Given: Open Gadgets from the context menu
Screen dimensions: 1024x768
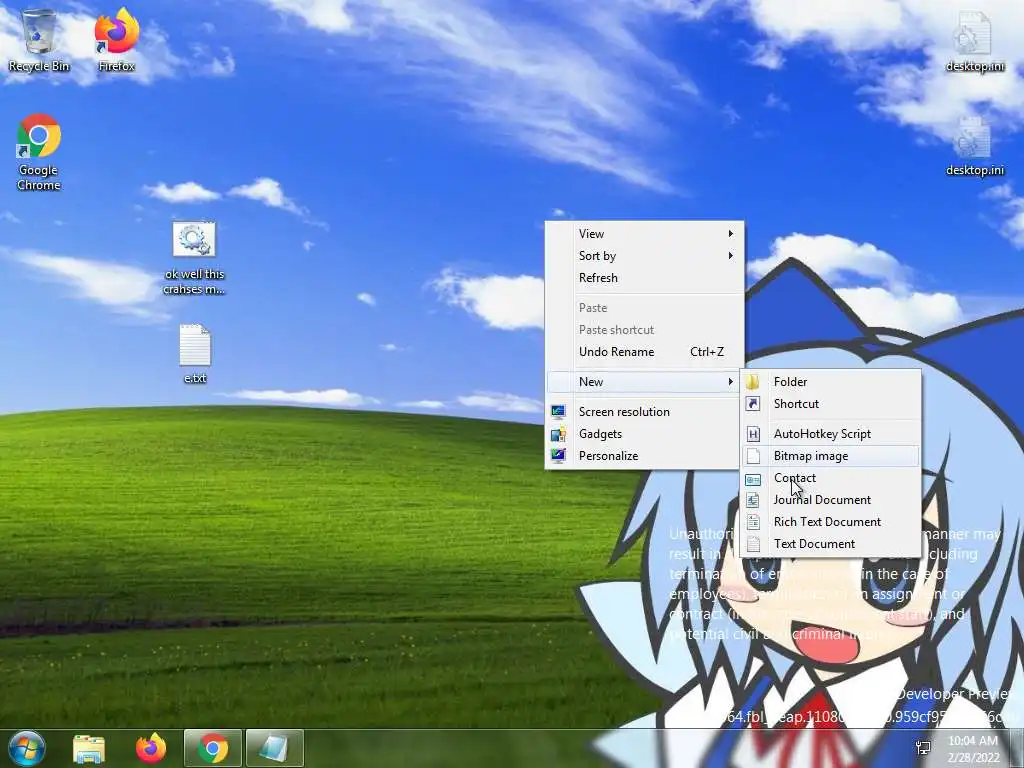Looking at the screenshot, I should [644, 434].
